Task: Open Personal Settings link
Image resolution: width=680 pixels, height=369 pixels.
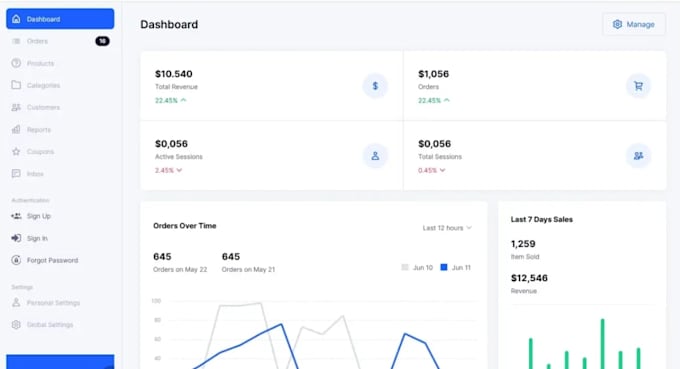Action: click(x=53, y=303)
